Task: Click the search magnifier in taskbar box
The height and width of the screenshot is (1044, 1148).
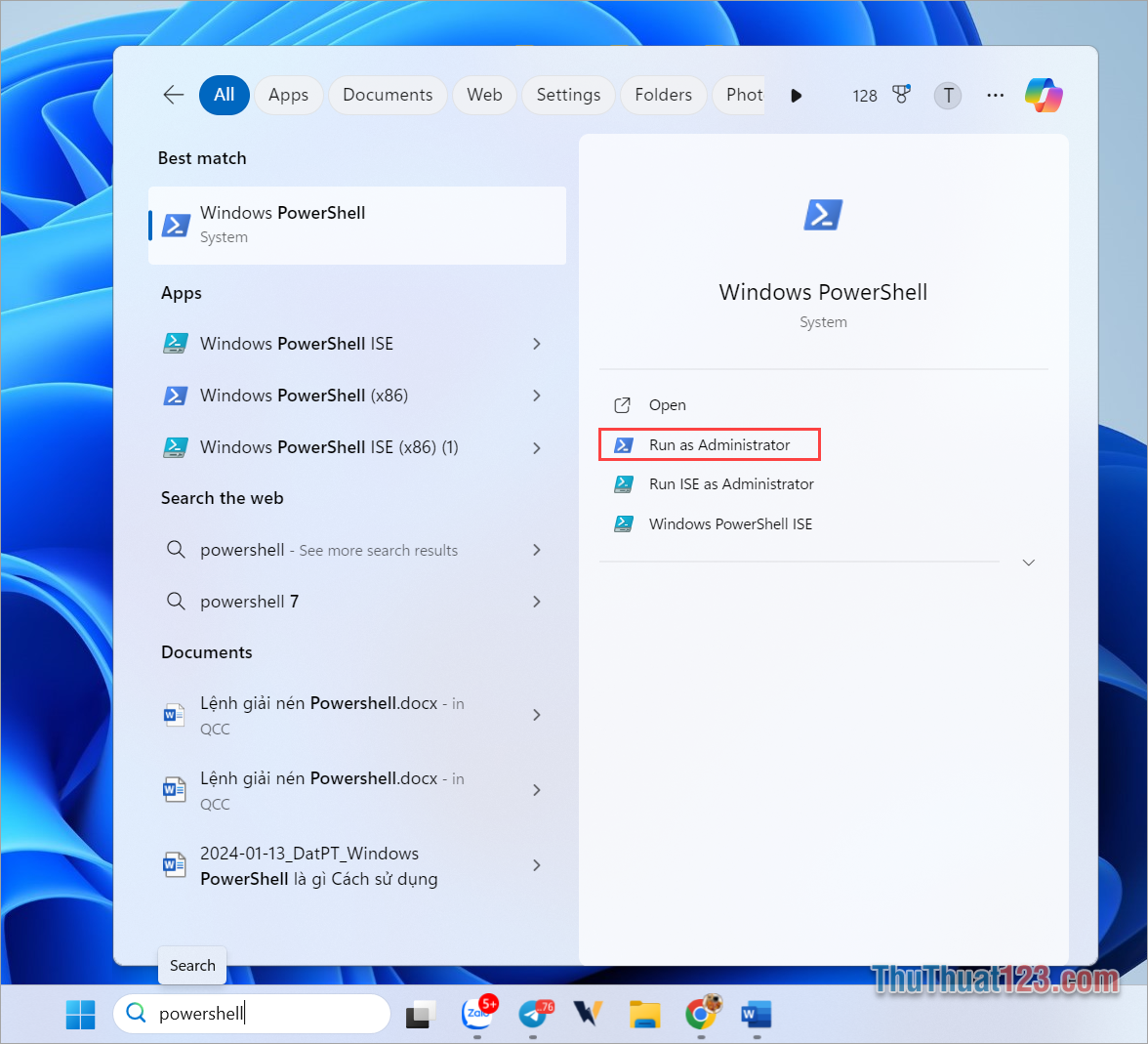Action: 137,1013
